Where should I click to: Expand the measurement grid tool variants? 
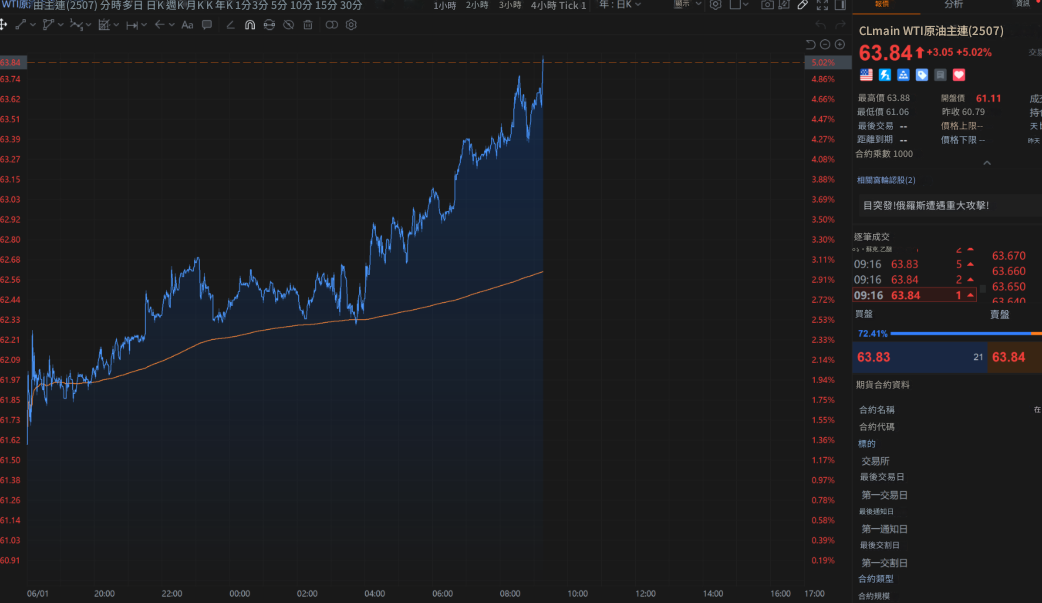pyautogui.click(x=116, y=25)
